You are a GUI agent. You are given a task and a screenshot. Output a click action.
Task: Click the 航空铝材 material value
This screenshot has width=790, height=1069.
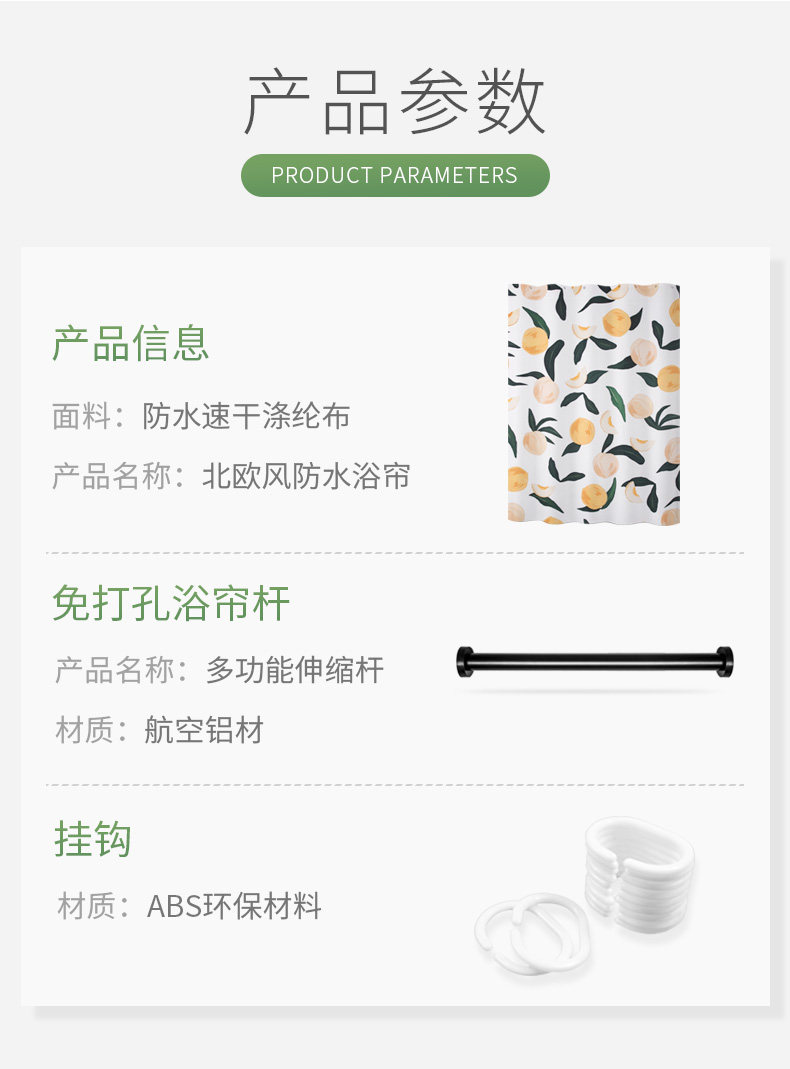coord(204,729)
